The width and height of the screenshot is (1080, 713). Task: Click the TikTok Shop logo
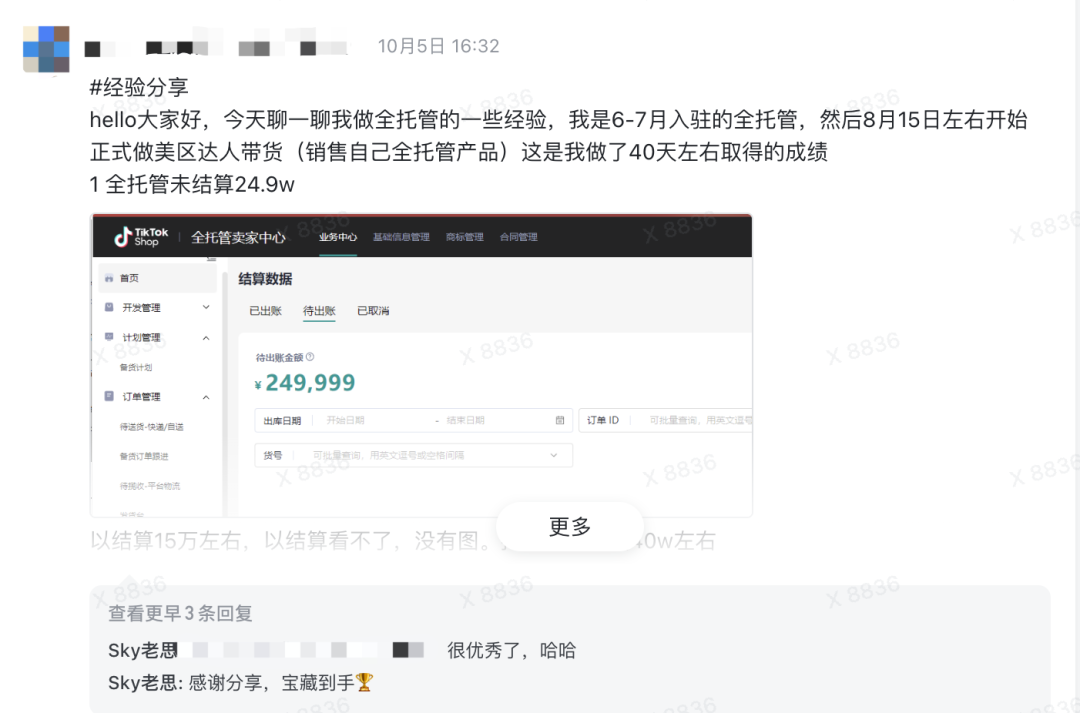click(x=140, y=237)
